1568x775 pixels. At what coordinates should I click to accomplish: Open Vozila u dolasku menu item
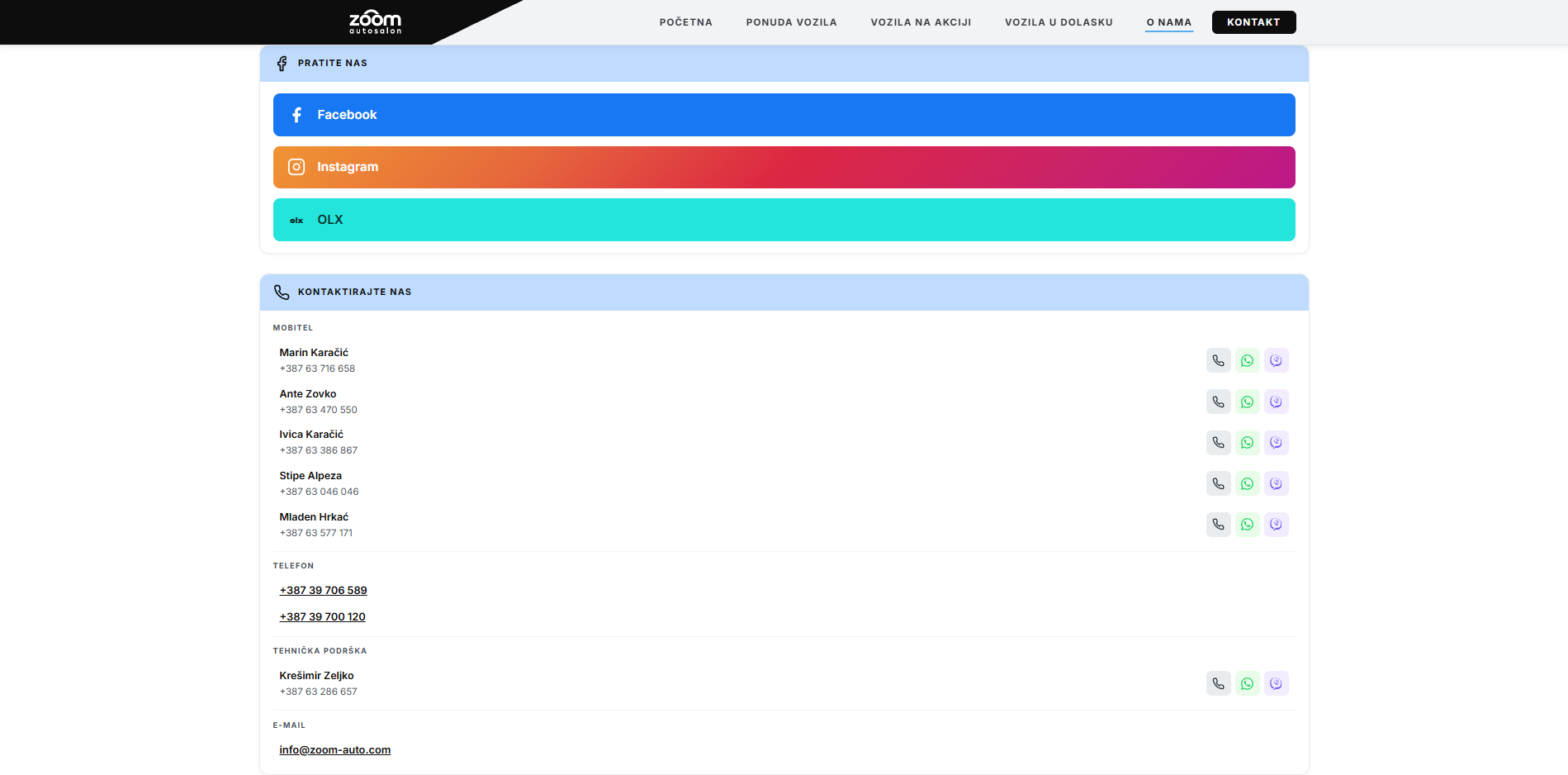[x=1059, y=22]
